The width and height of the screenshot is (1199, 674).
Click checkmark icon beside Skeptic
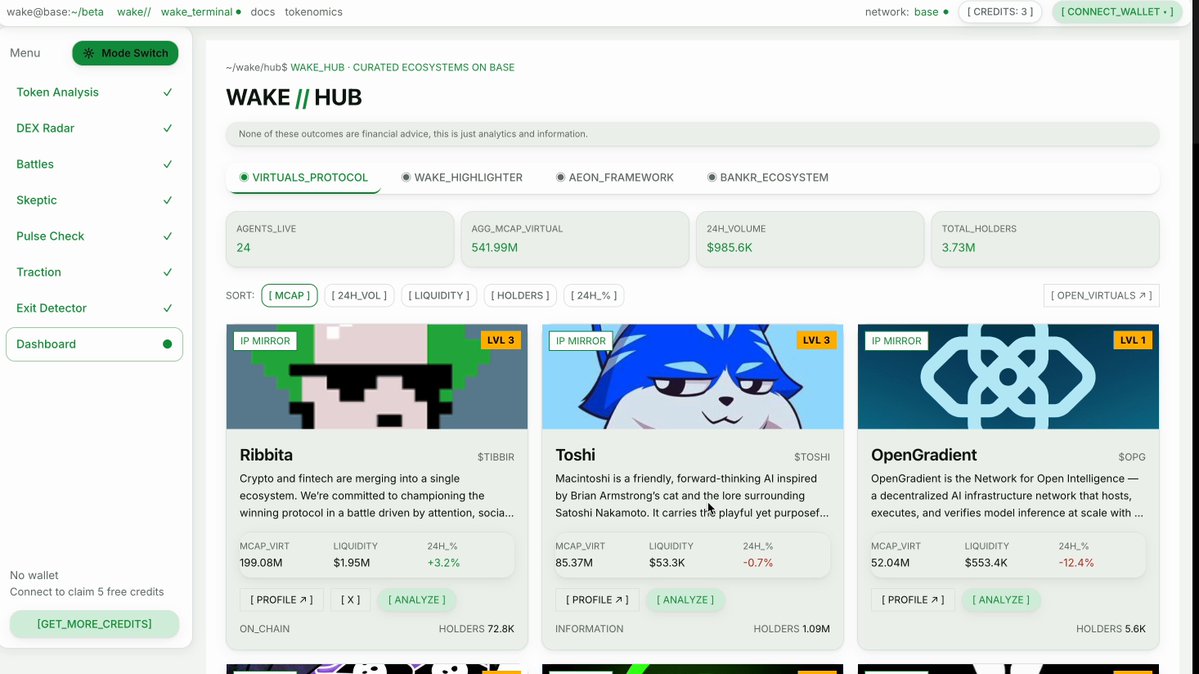tap(167, 200)
